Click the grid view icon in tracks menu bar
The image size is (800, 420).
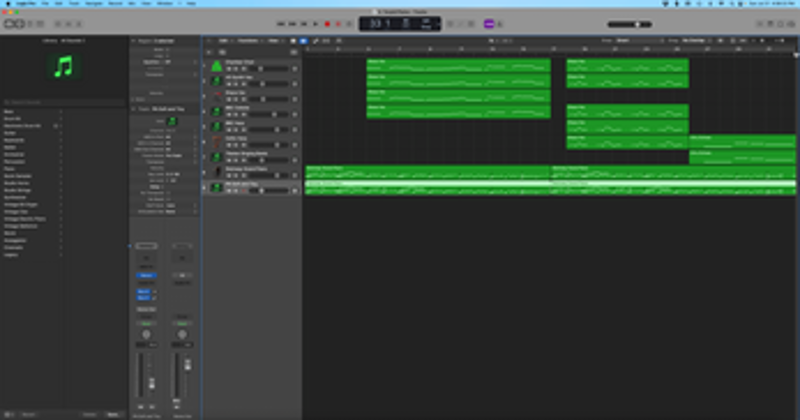(x=293, y=41)
